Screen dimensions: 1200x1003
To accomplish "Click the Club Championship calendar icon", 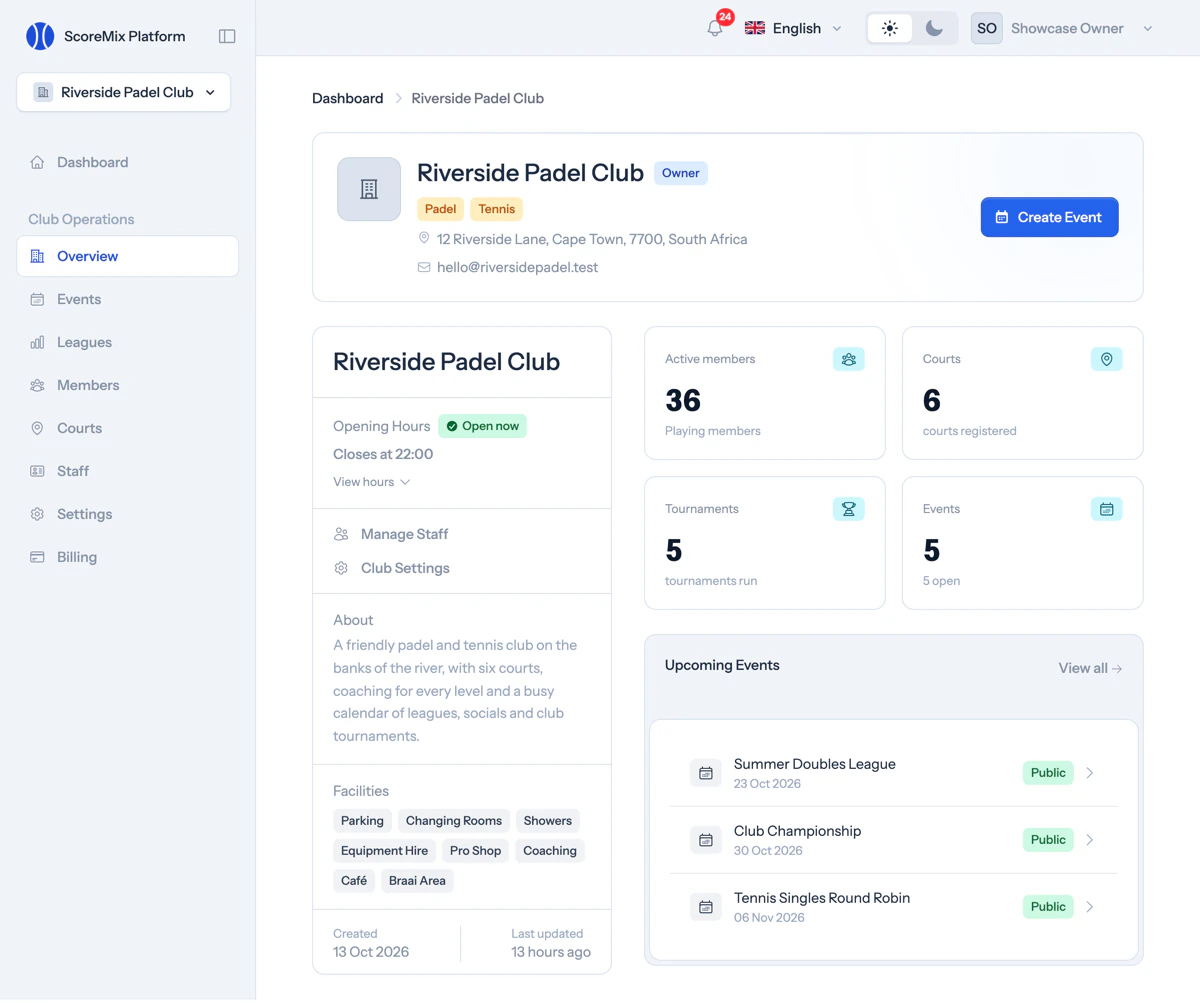I will click(706, 840).
